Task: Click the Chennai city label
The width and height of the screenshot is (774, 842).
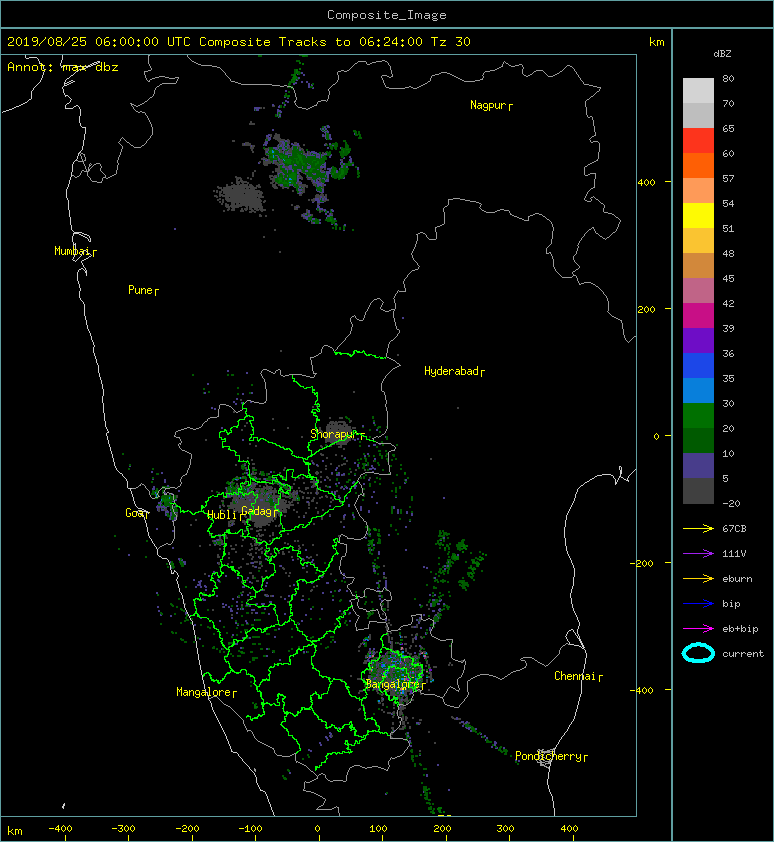Action: 575,676
